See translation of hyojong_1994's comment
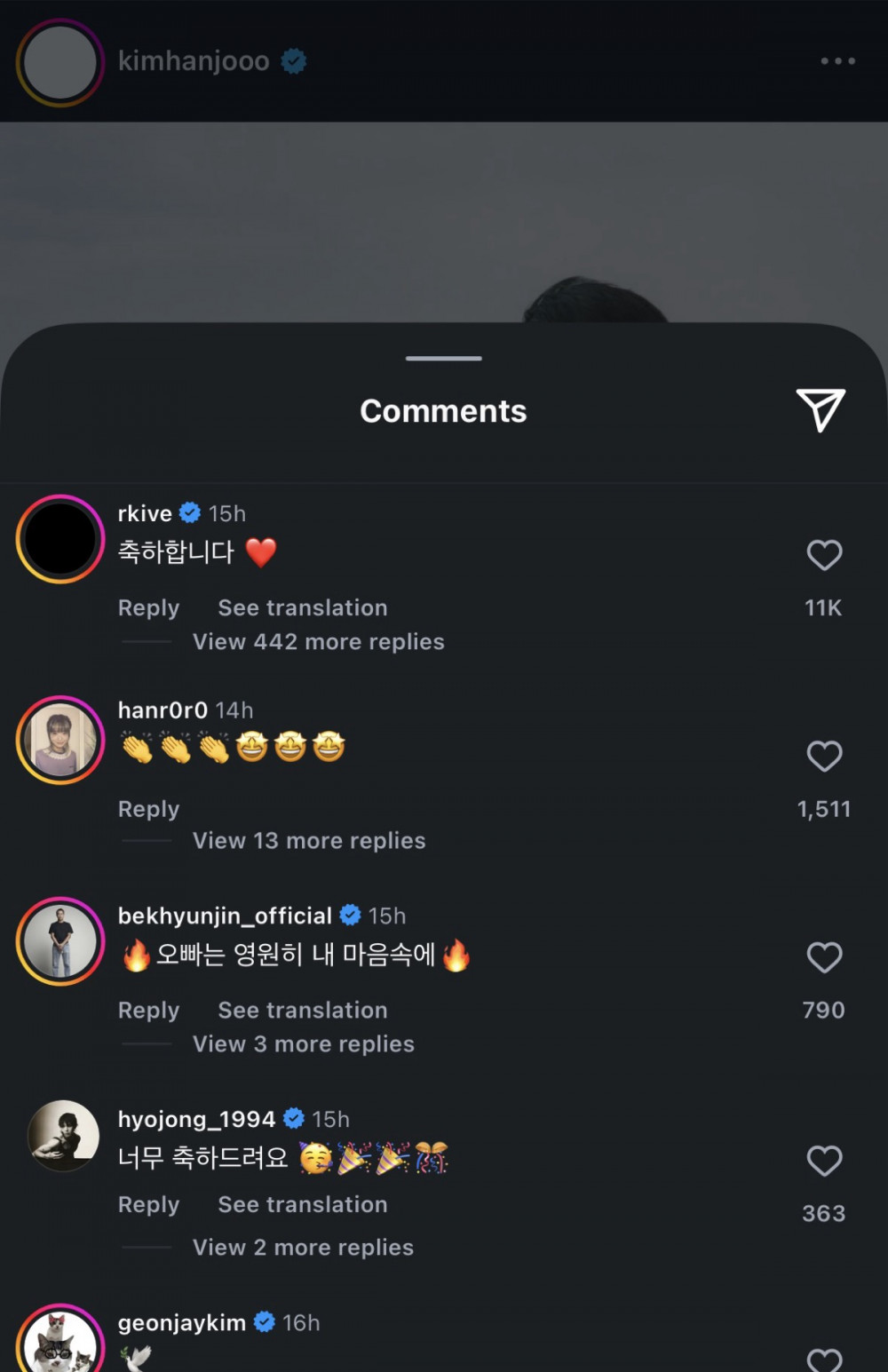This screenshot has height=1372, width=888. (302, 1205)
